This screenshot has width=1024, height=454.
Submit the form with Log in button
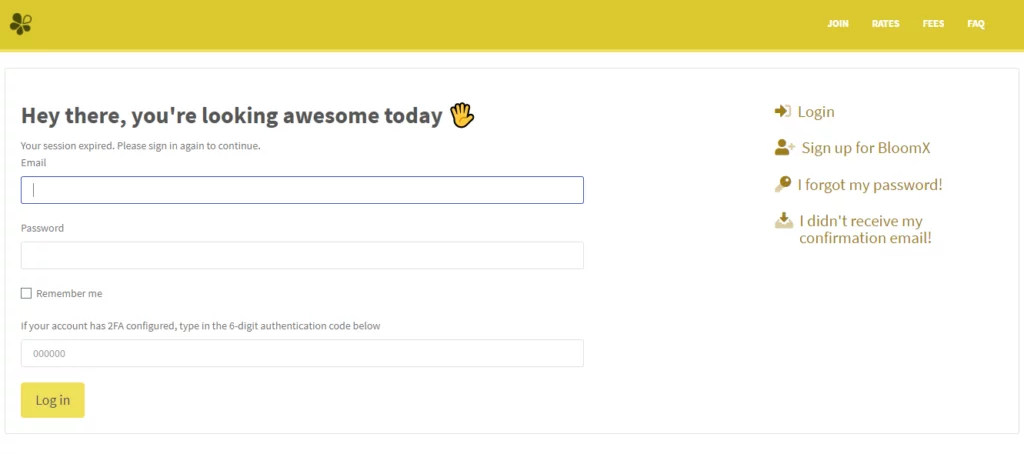click(x=53, y=400)
